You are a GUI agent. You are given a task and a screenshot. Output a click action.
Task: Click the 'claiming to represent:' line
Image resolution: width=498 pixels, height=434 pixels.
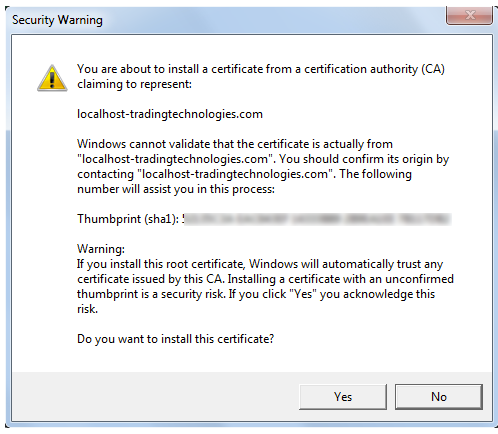[135, 84]
